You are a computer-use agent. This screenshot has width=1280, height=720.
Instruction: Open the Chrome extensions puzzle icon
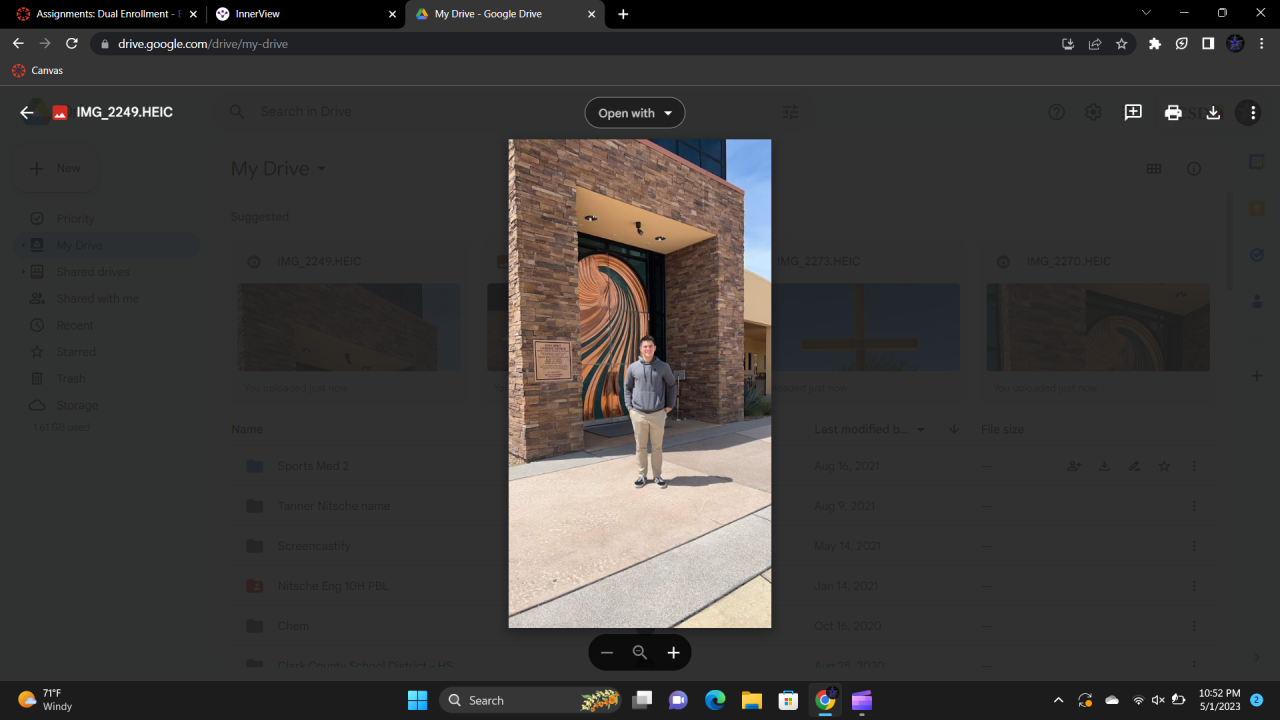click(1155, 44)
